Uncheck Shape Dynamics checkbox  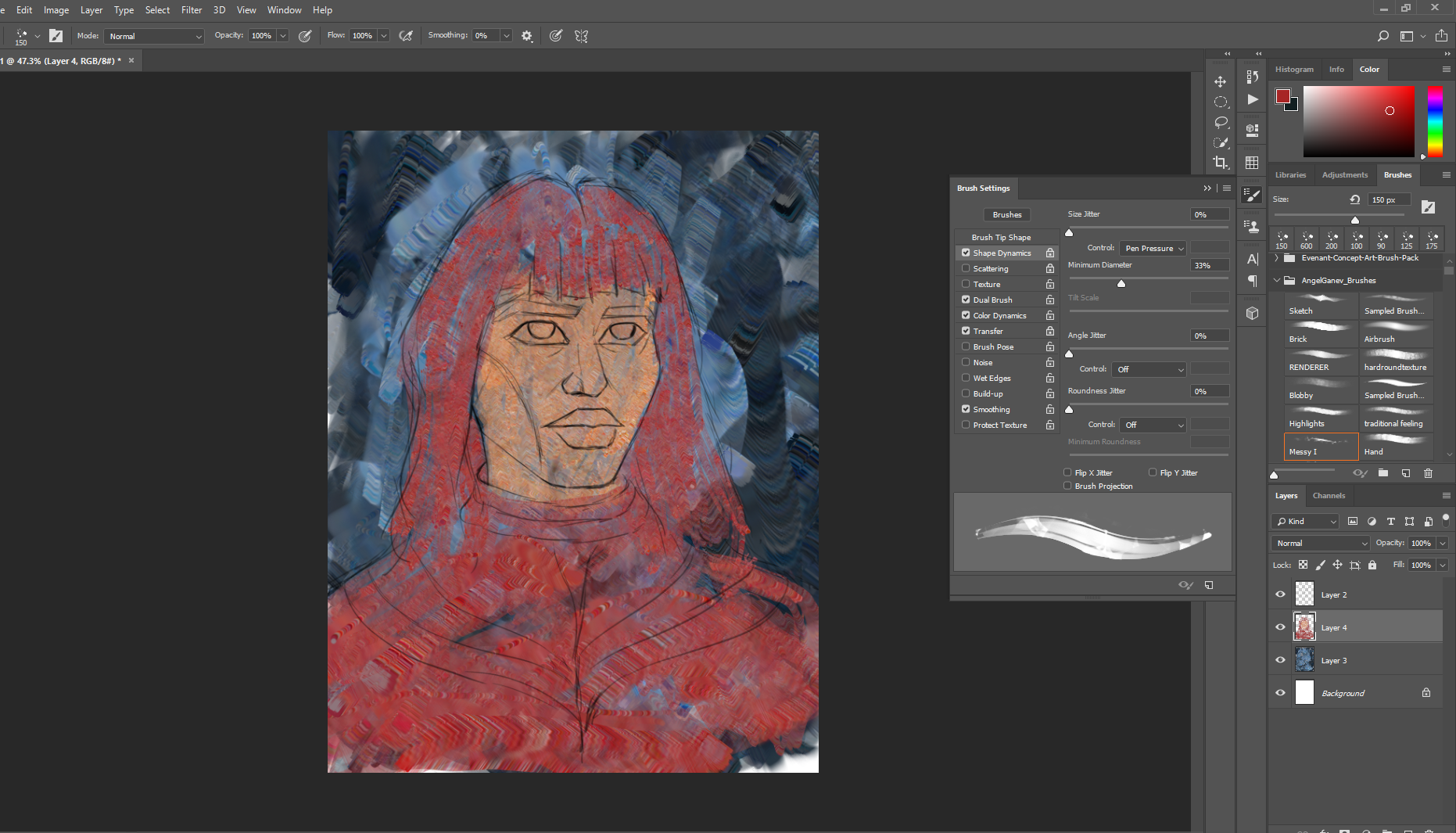click(966, 253)
